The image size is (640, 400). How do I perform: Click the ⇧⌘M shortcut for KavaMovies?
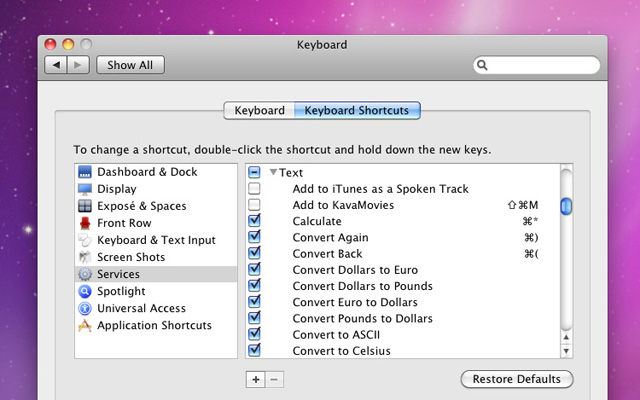click(x=523, y=205)
